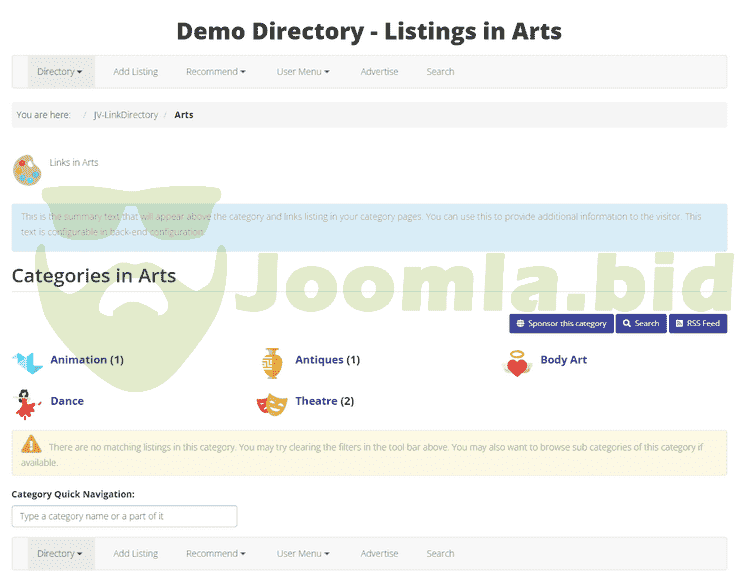Click the Animation origami bird icon

[28, 362]
